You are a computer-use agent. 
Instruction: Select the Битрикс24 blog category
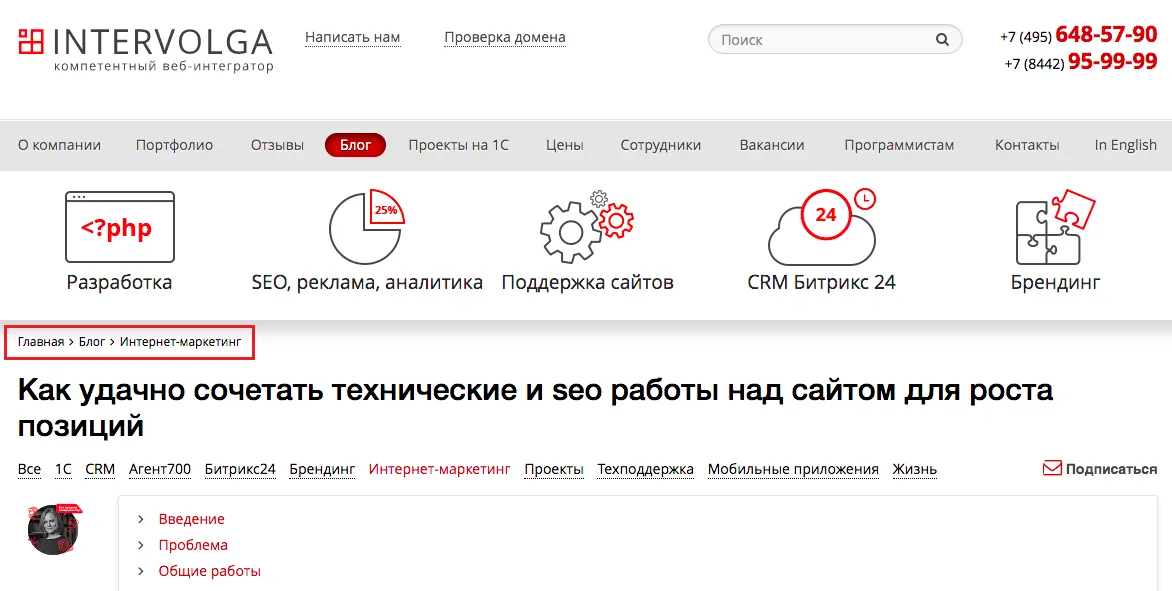click(x=239, y=468)
